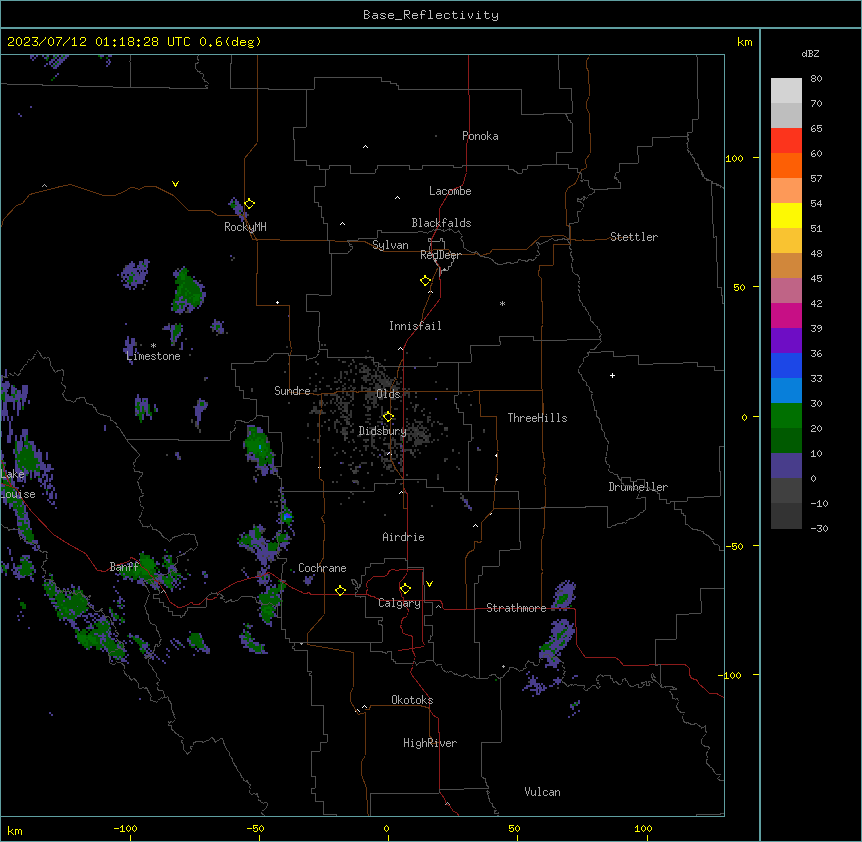Click the Okotoks label
The height and width of the screenshot is (842, 862).
pos(412,700)
